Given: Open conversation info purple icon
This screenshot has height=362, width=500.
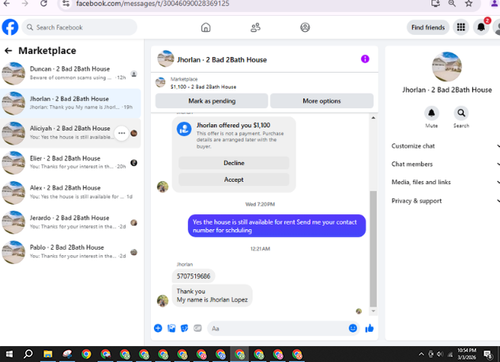Looking at the screenshot, I should [x=365, y=59].
